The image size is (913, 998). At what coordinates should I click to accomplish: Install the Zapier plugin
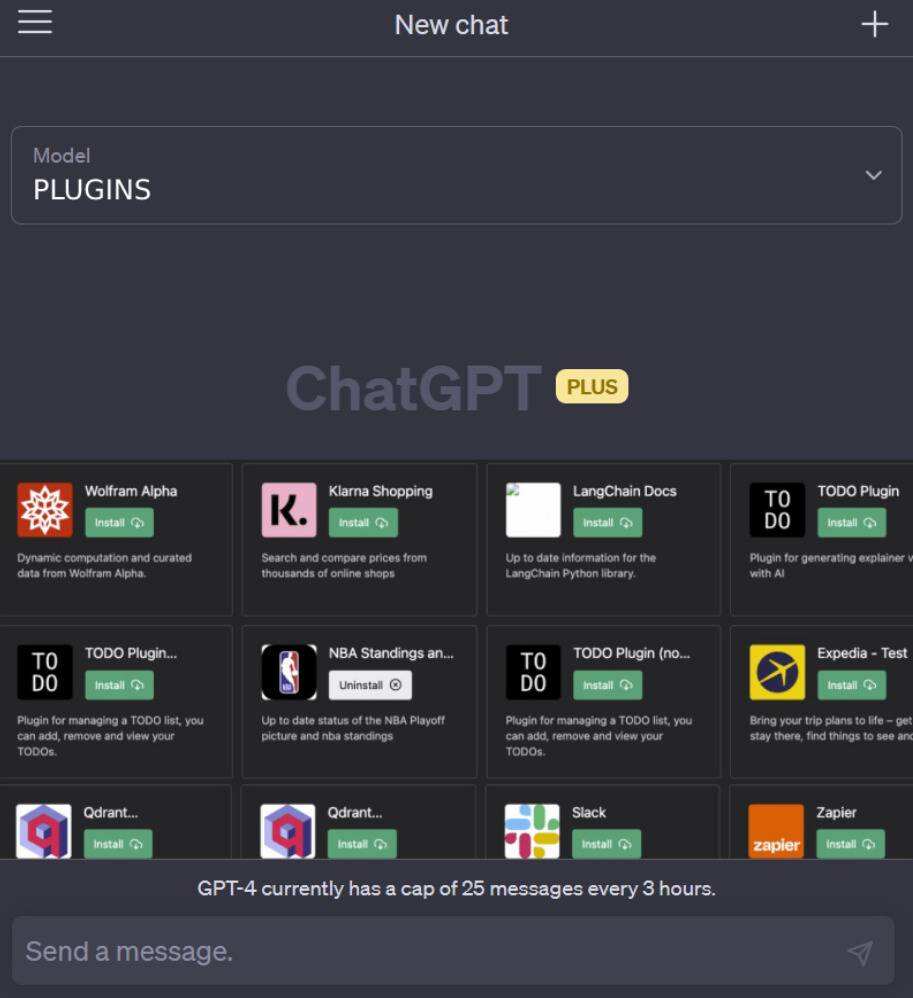point(850,844)
